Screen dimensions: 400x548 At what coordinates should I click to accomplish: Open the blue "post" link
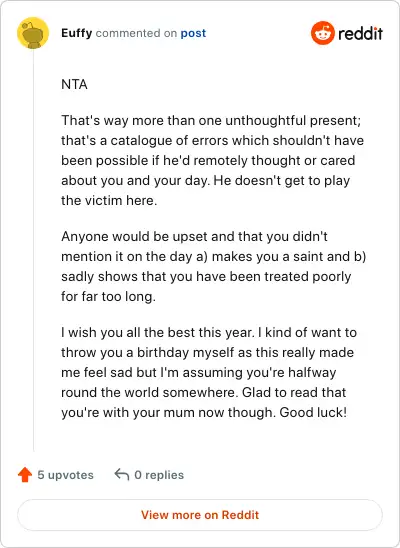193,33
